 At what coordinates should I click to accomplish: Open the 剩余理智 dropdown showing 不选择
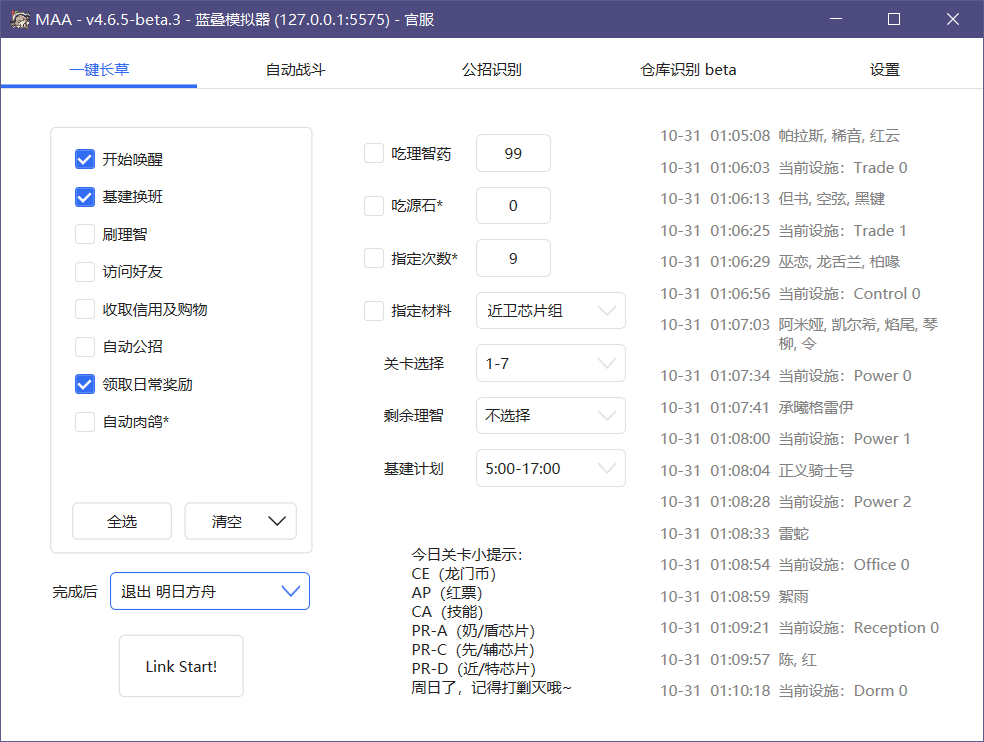[x=551, y=416]
